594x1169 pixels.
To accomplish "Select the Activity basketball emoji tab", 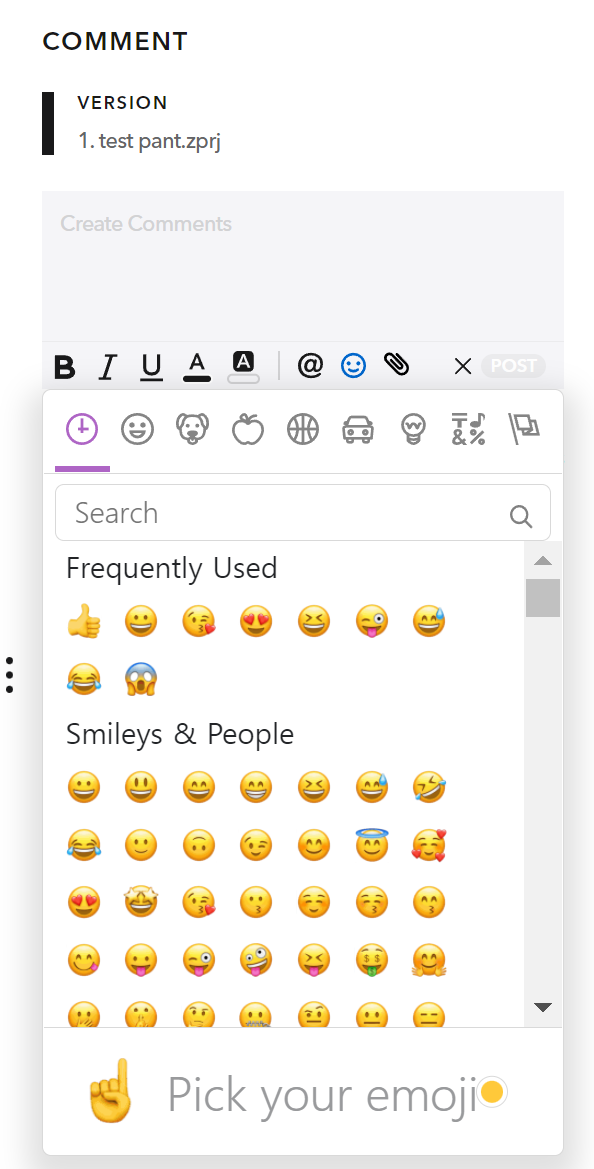I will click(x=303, y=429).
